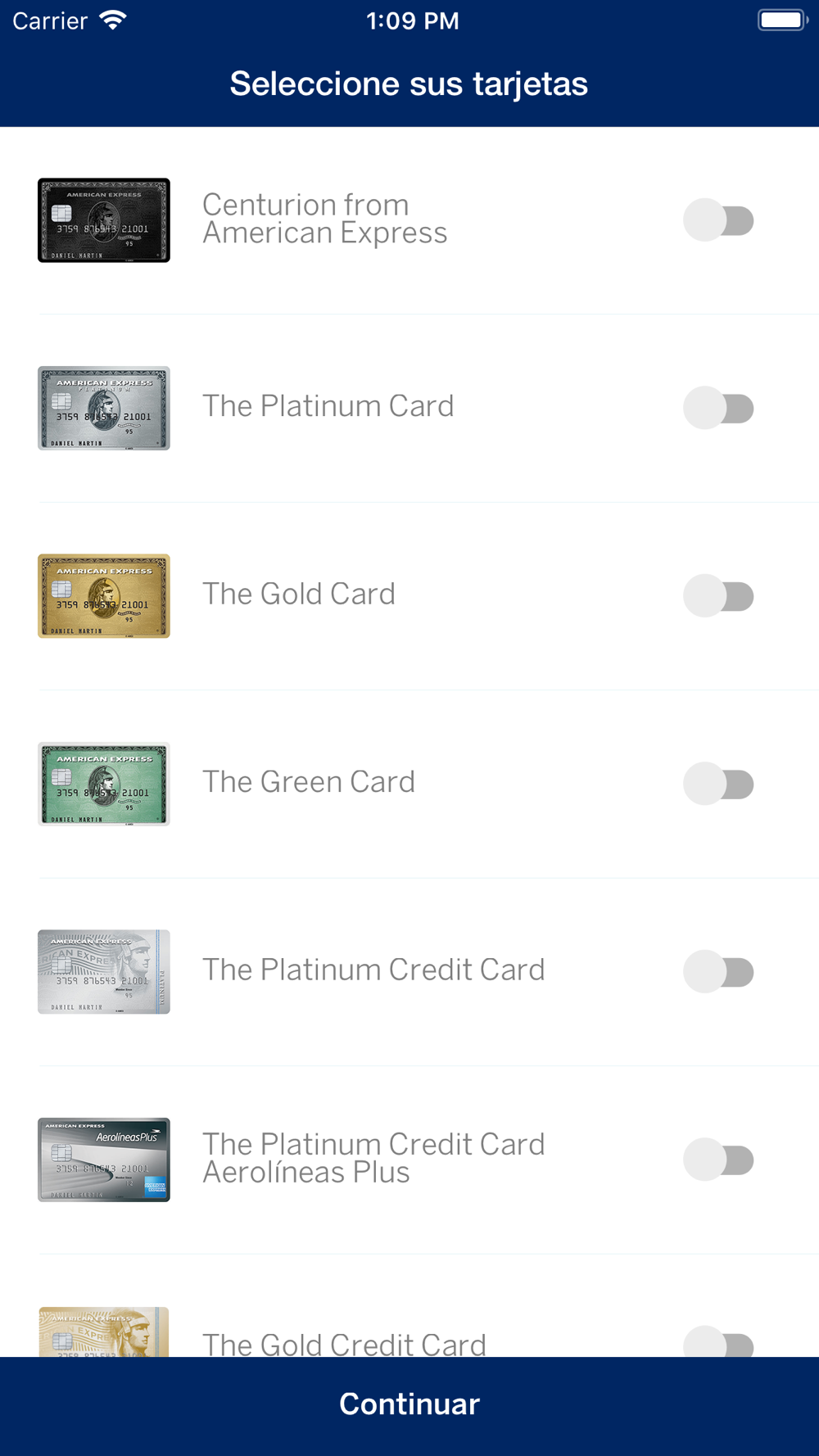Viewport: 819px width, 1456px height.
Task: Enable The Gold Credit Card switch
Action: click(719, 1341)
